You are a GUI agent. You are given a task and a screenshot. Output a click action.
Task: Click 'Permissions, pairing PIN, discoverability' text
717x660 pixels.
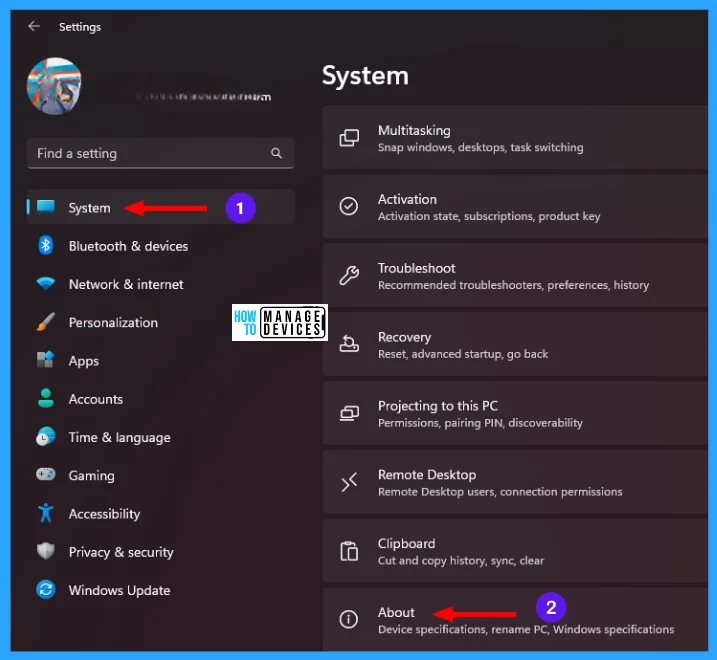[x=480, y=423]
